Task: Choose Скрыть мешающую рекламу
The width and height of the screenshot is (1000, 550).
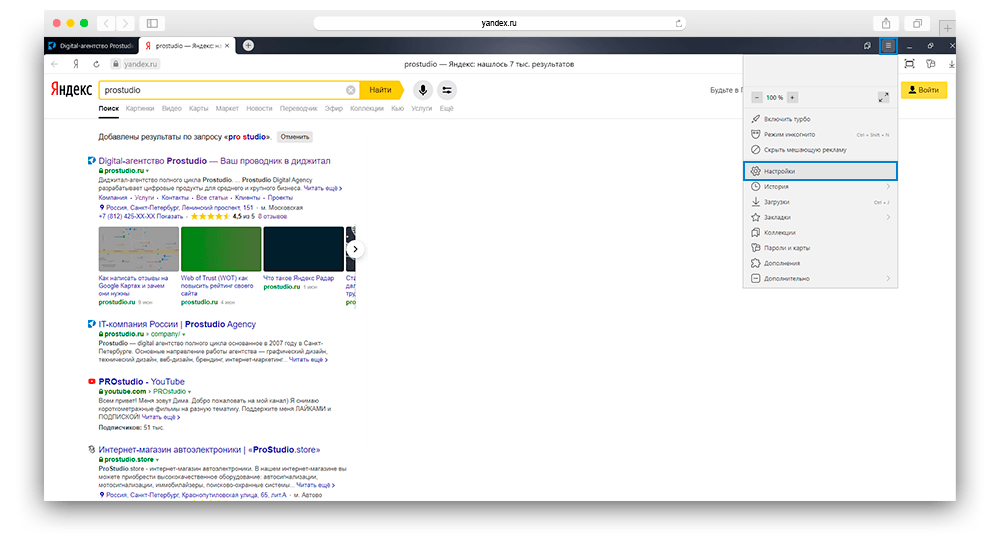Action: click(820, 150)
